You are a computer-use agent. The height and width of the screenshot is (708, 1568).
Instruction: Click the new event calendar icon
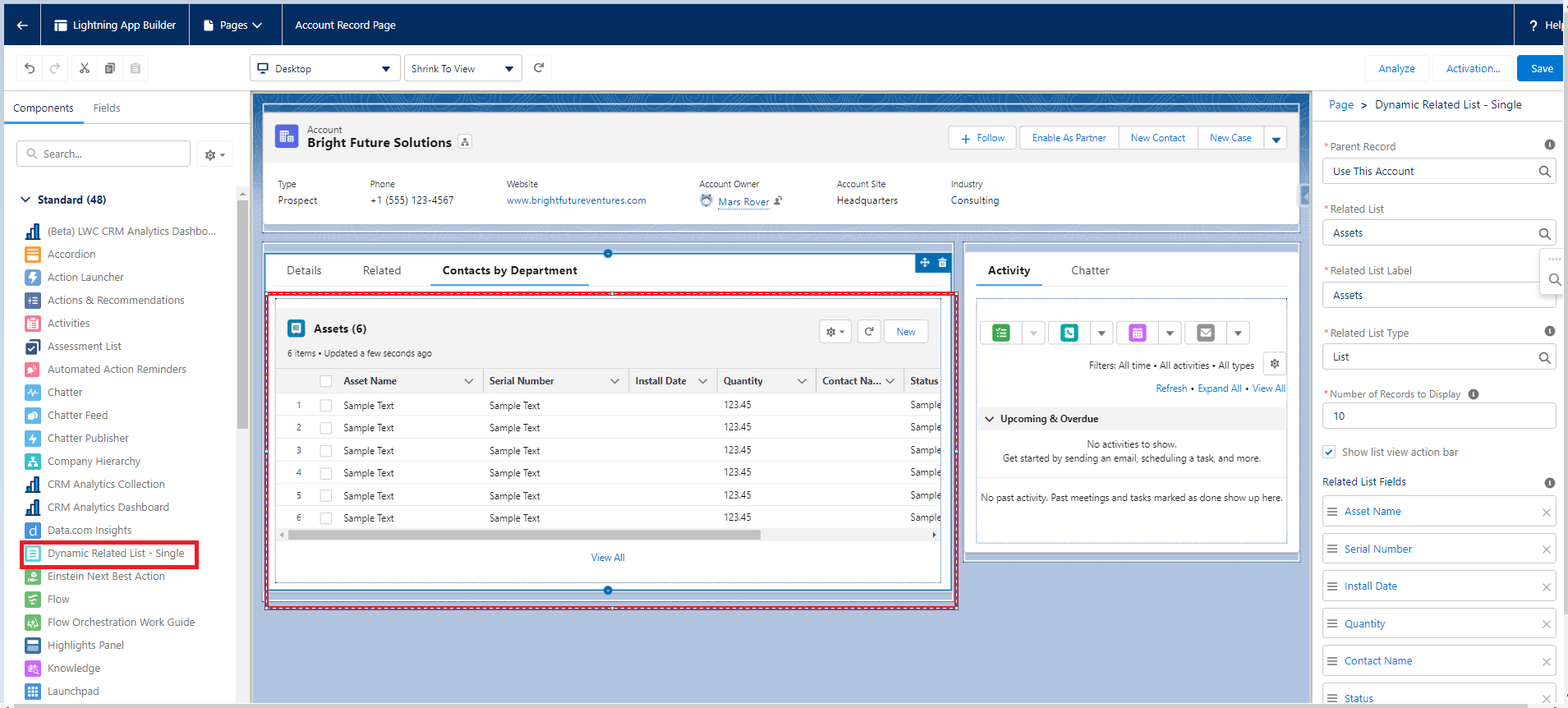pos(1138,333)
